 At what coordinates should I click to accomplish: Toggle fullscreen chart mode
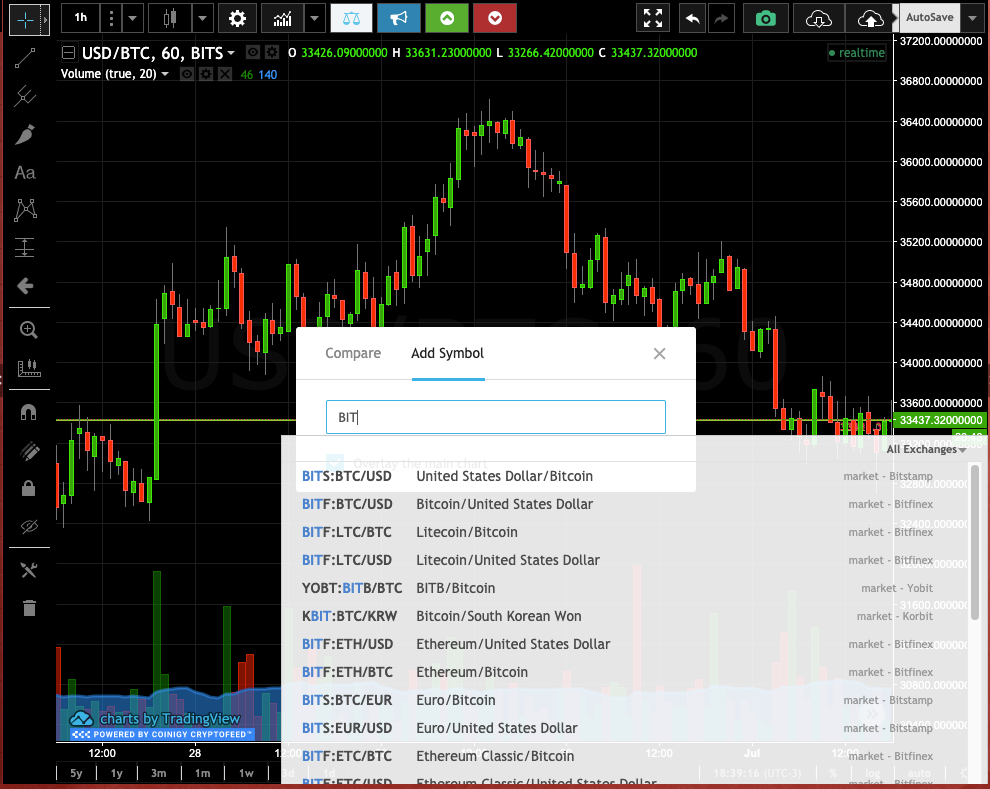tap(653, 18)
